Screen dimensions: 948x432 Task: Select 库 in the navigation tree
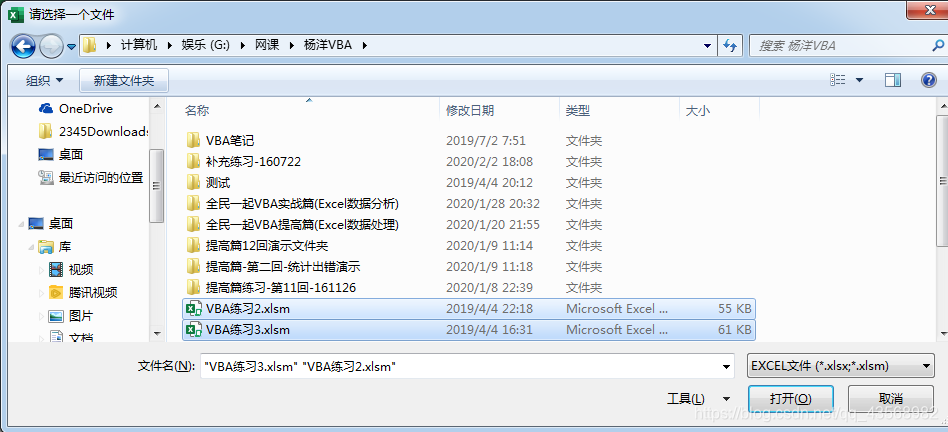coord(55,247)
